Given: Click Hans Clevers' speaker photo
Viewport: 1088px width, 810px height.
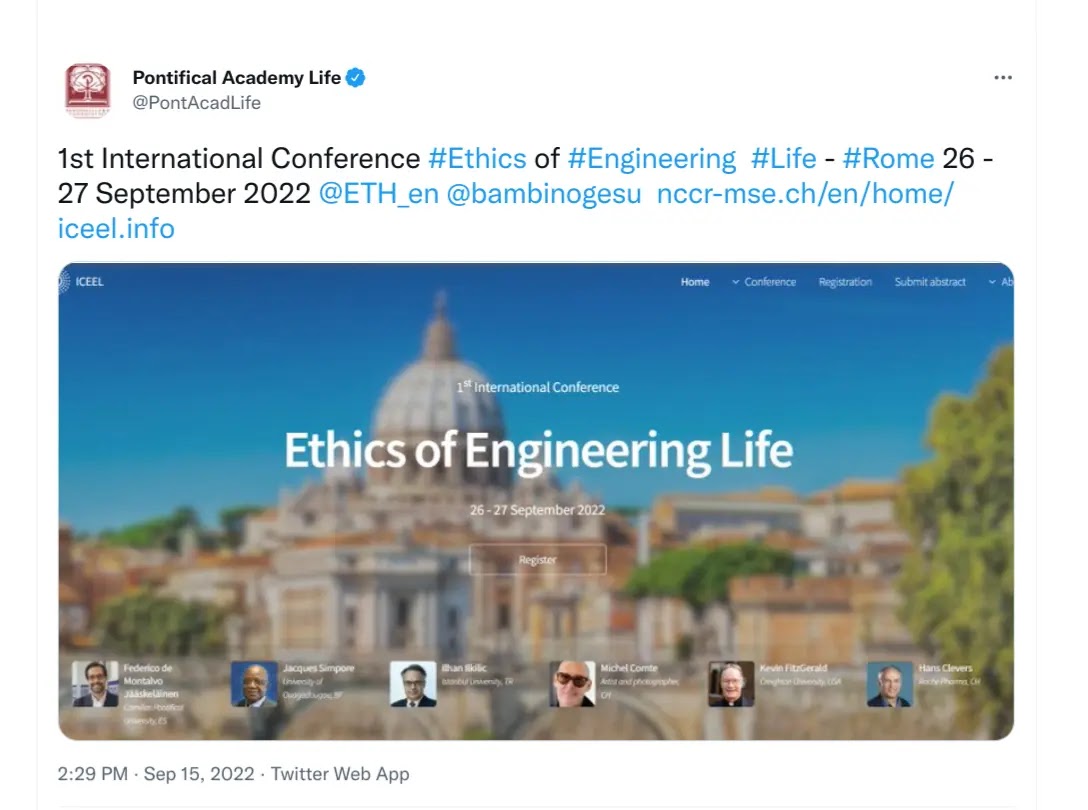Looking at the screenshot, I should pyautogui.click(x=889, y=684).
